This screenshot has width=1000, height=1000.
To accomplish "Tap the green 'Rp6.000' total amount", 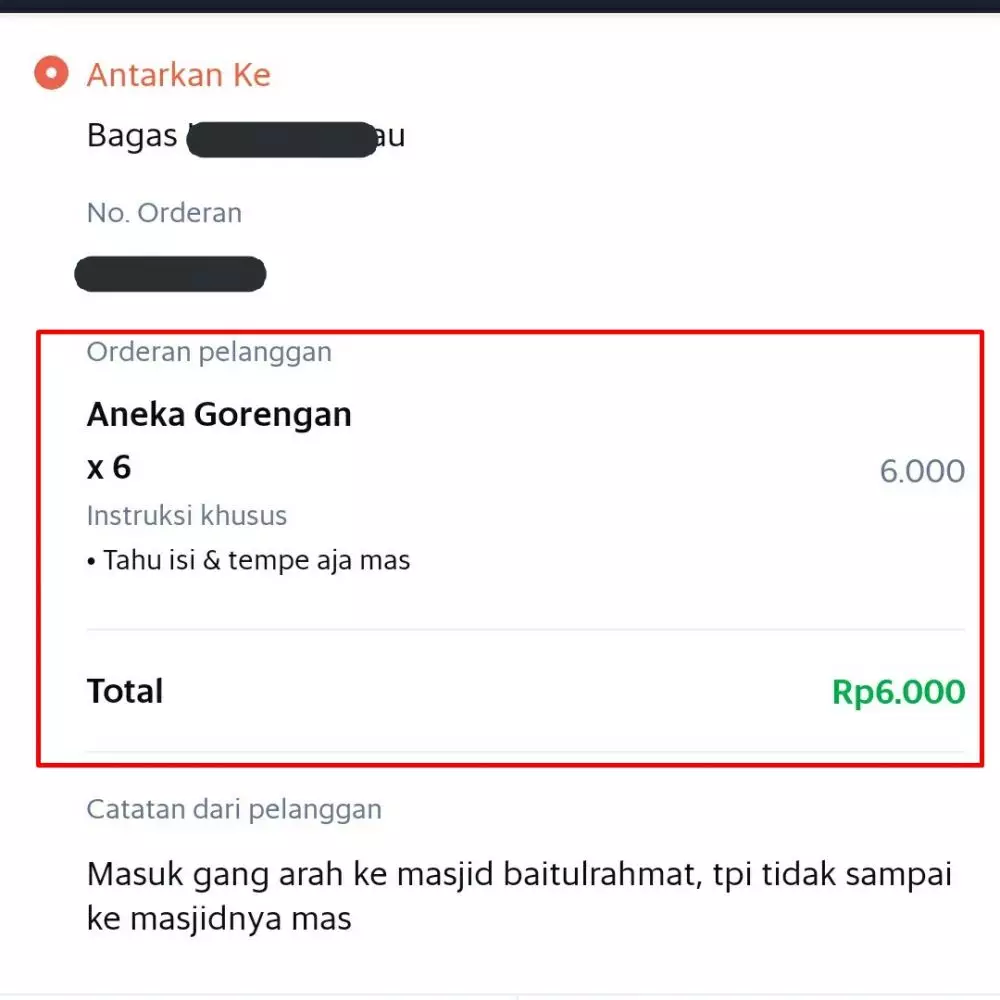I will tap(897, 691).
